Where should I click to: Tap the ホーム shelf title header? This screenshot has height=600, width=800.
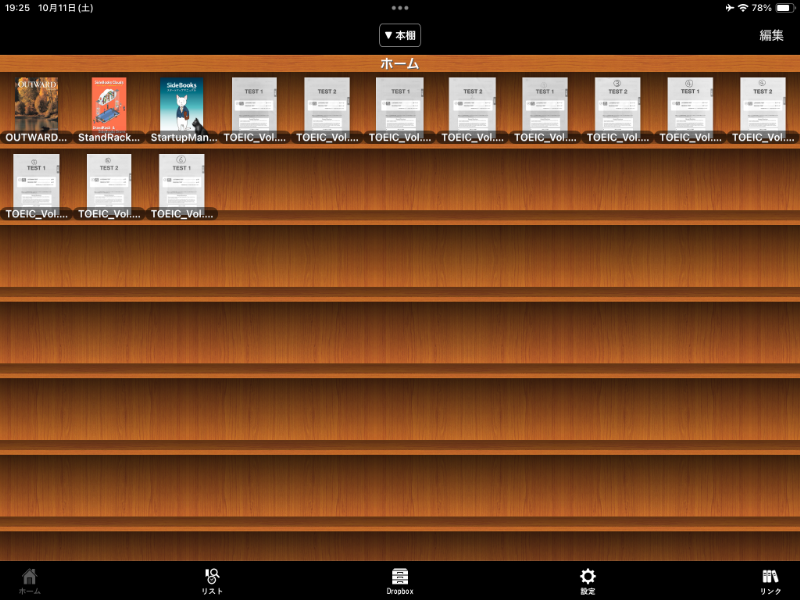pos(400,64)
